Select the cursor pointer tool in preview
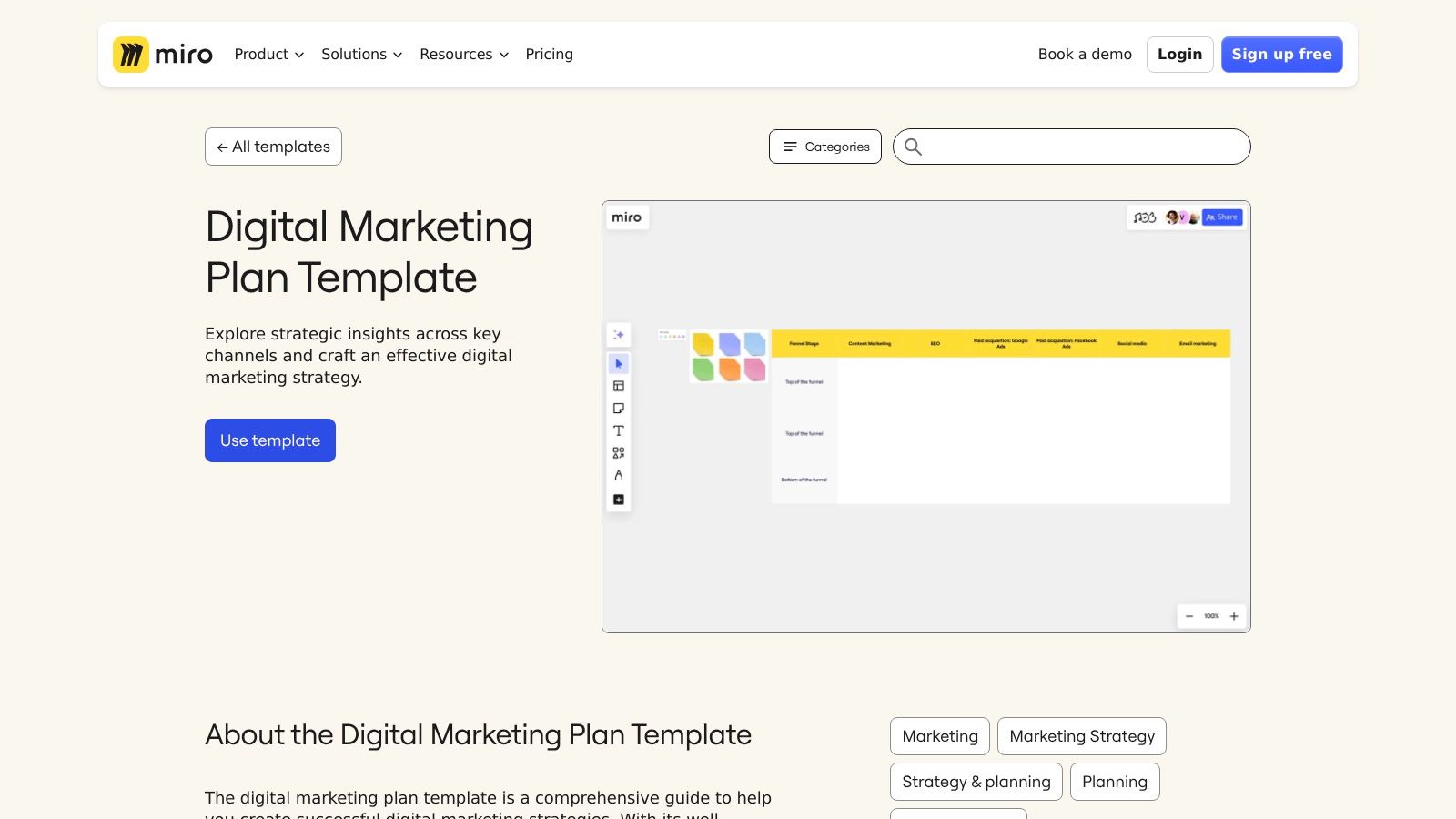Viewport: 1456px width, 819px height. point(619,364)
